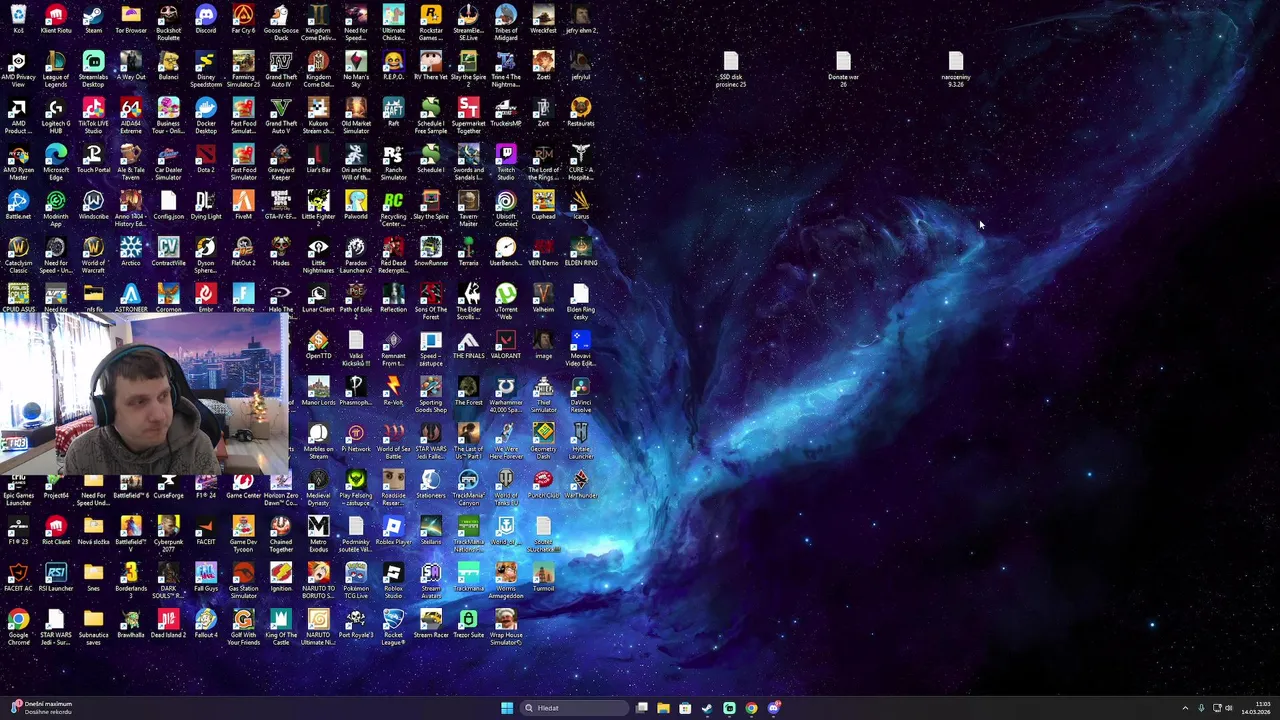Viewport: 1280px width, 720px height.
Task: Select the Tor Browser icon
Action: 131,19
